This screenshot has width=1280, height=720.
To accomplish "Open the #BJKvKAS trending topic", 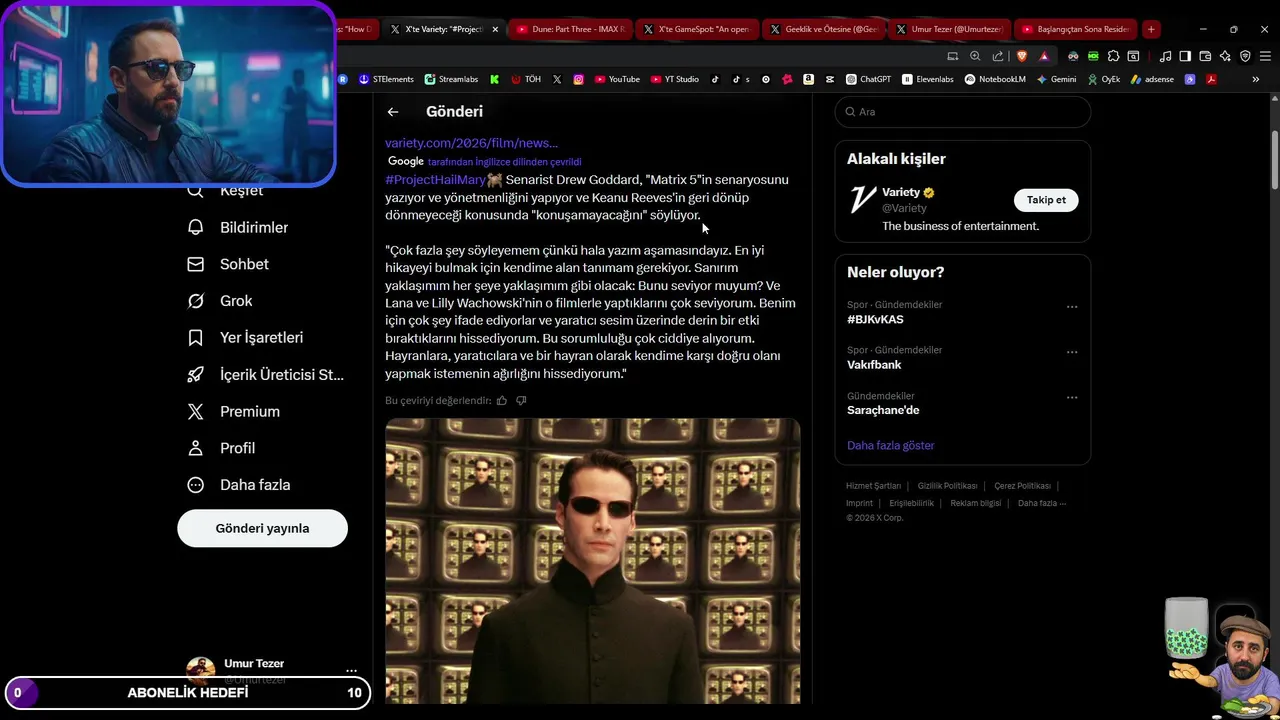I will coord(875,319).
